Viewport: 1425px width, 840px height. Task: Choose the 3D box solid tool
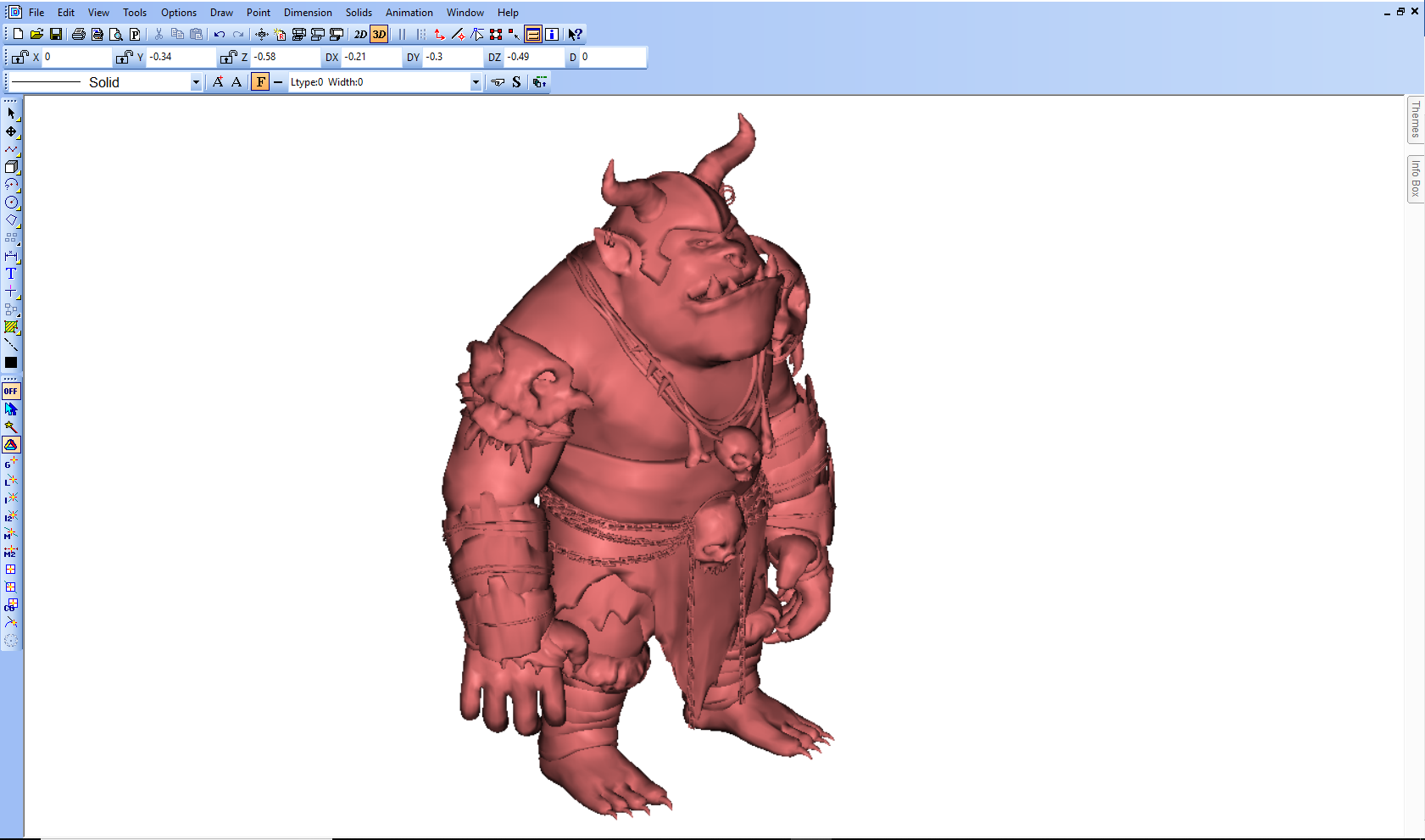coord(11,167)
